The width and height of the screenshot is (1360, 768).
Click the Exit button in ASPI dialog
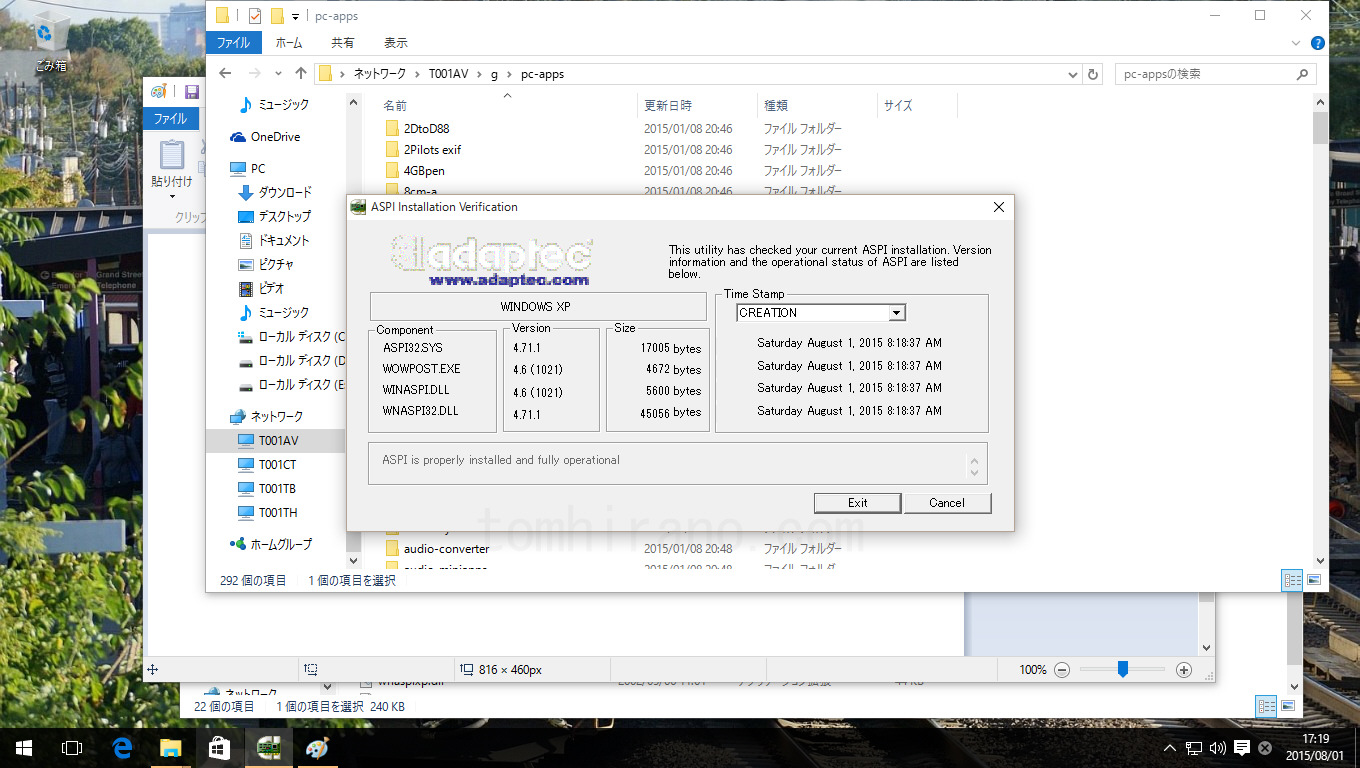pos(857,503)
